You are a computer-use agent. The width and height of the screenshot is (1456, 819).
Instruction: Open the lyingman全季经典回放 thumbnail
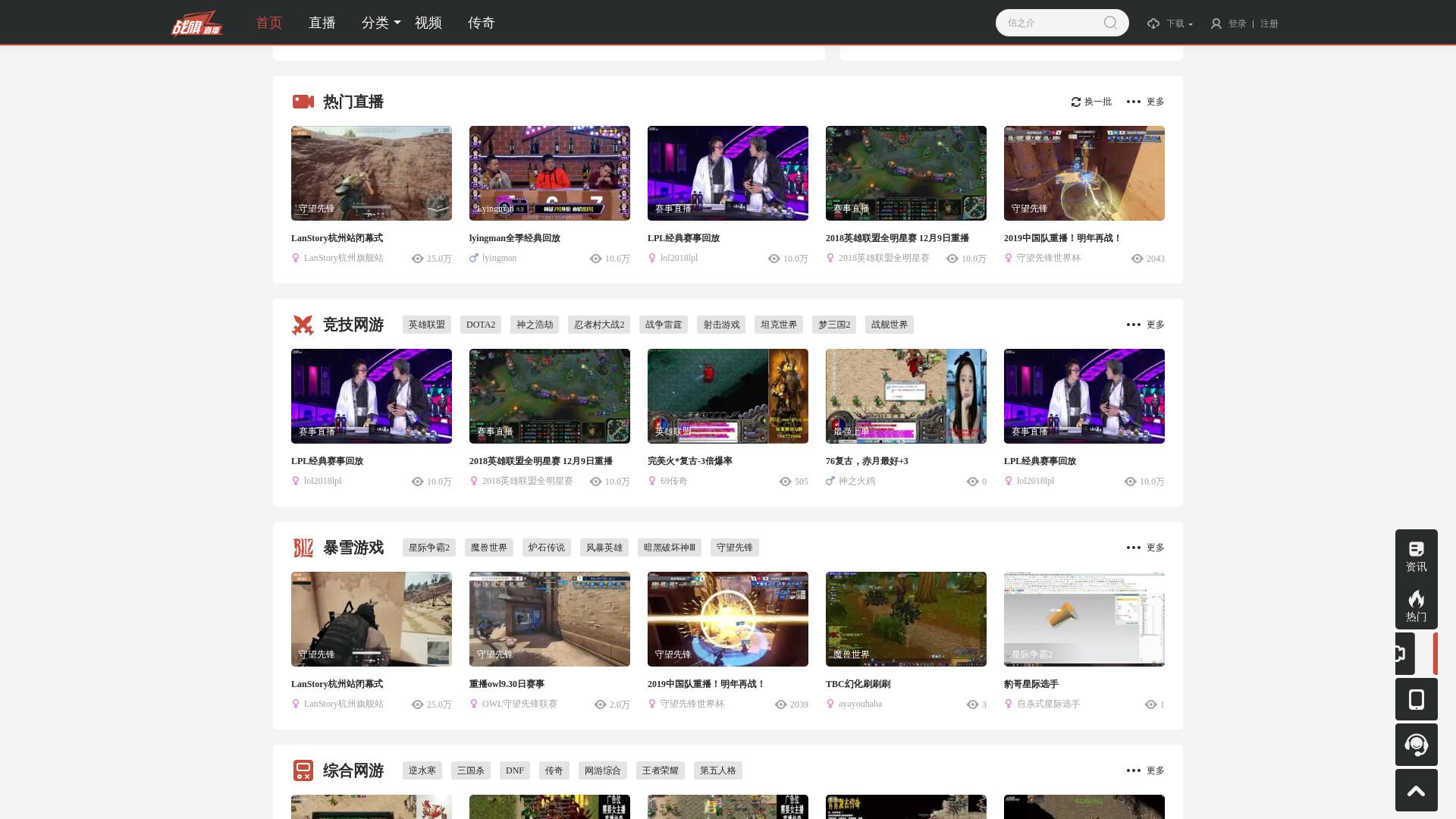[550, 173]
